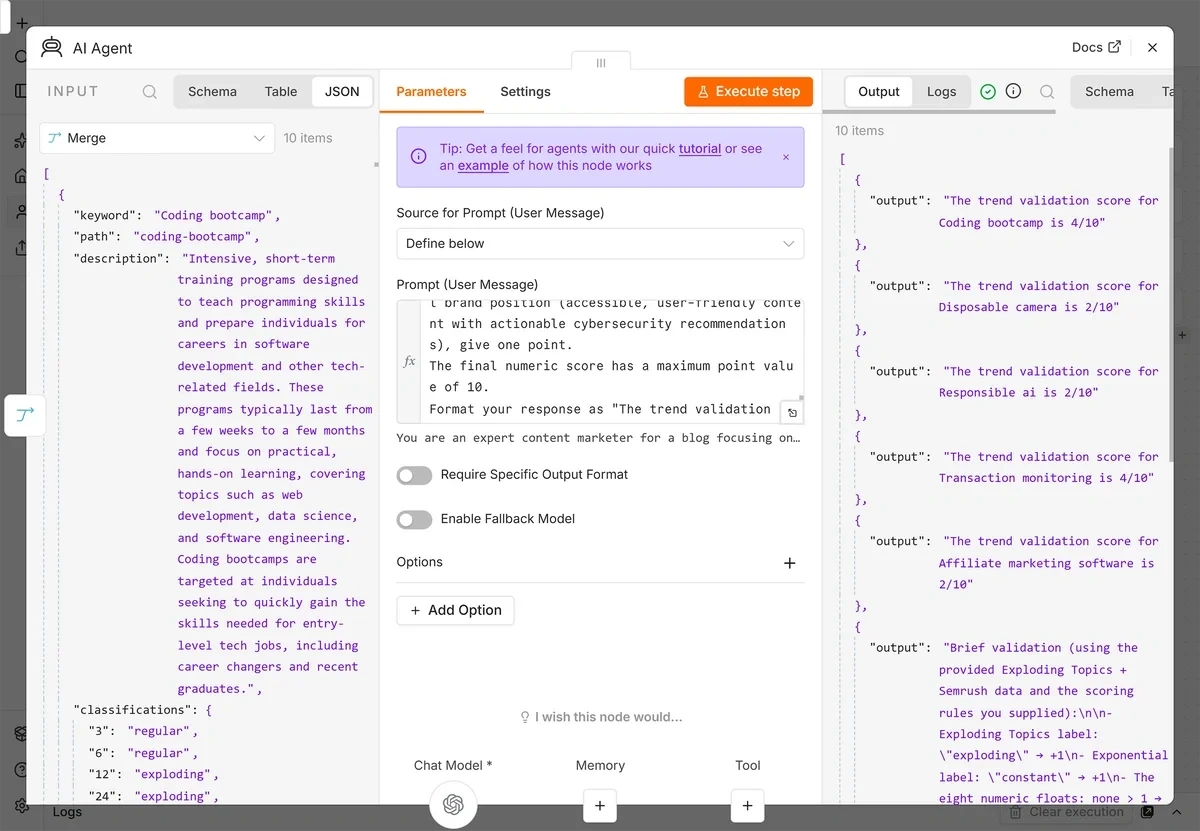
Task: Run the node with Execute step
Action: (x=749, y=92)
